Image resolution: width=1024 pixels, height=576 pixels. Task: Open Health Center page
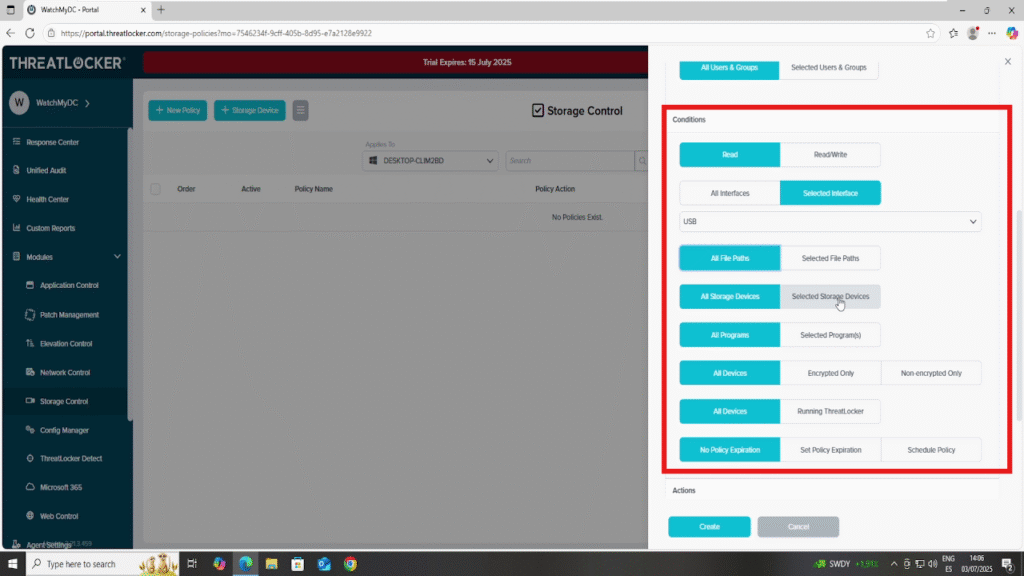coord(47,199)
